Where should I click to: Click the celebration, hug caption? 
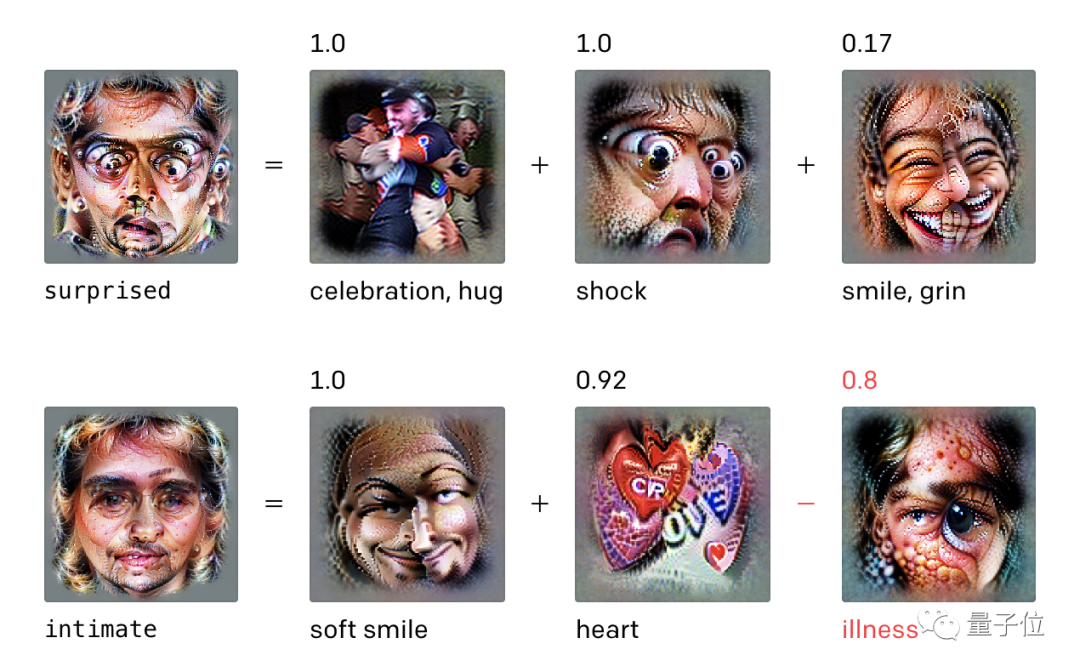pyautogui.click(x=406, y=292)
